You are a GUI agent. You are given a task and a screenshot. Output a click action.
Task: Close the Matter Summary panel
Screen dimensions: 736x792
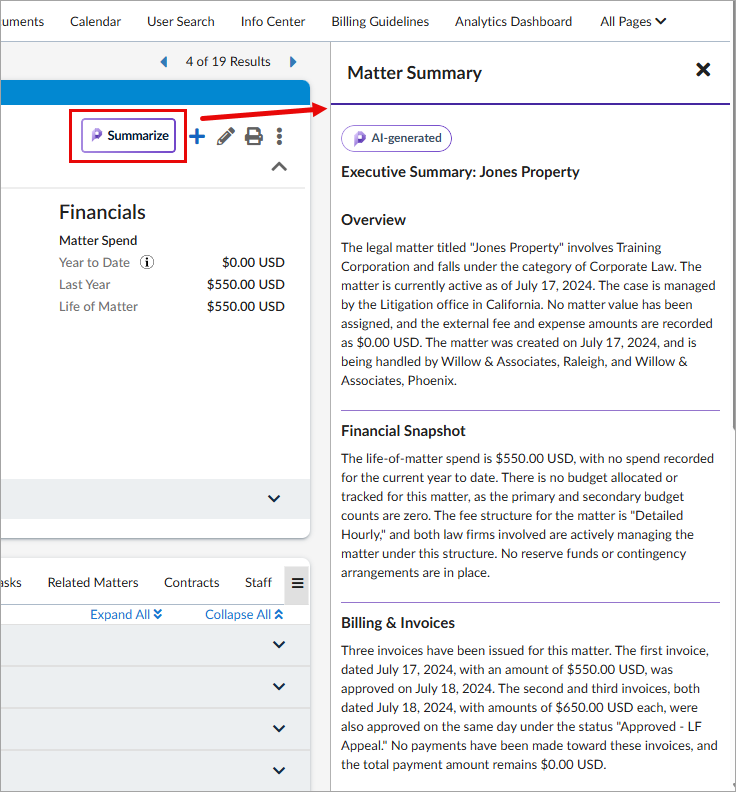703,70
